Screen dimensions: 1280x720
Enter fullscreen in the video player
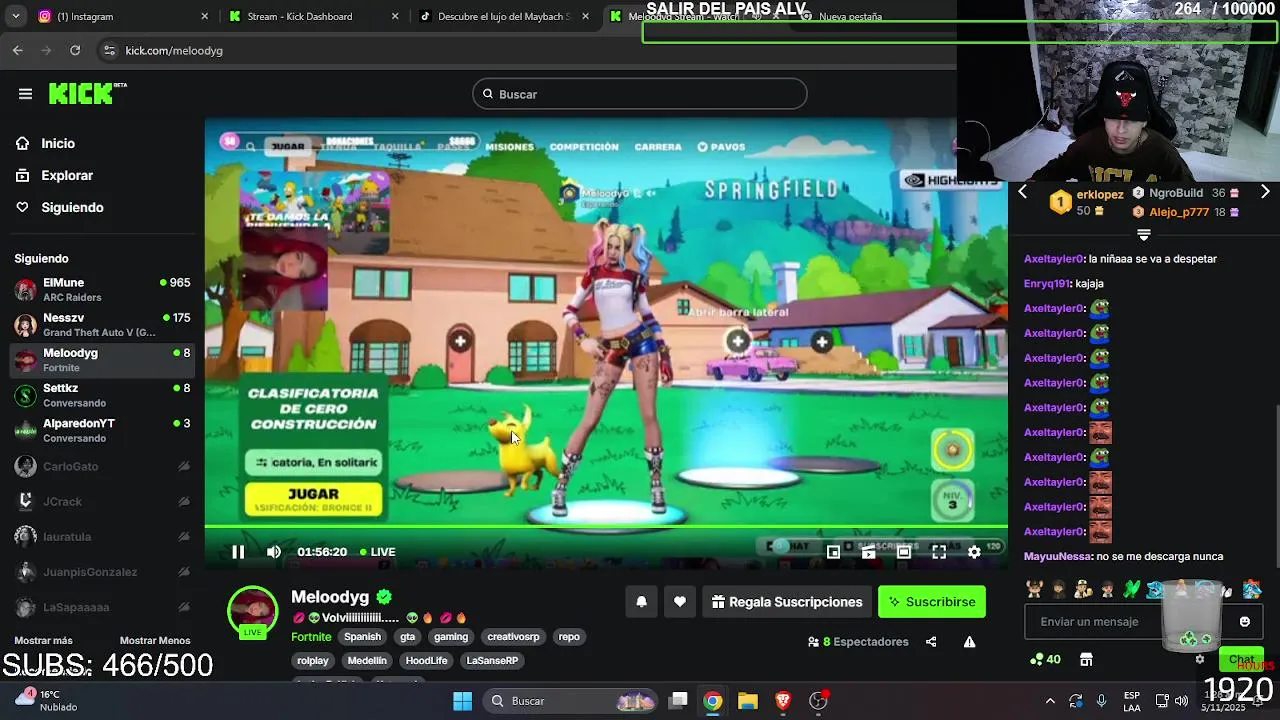click(939, 552)
